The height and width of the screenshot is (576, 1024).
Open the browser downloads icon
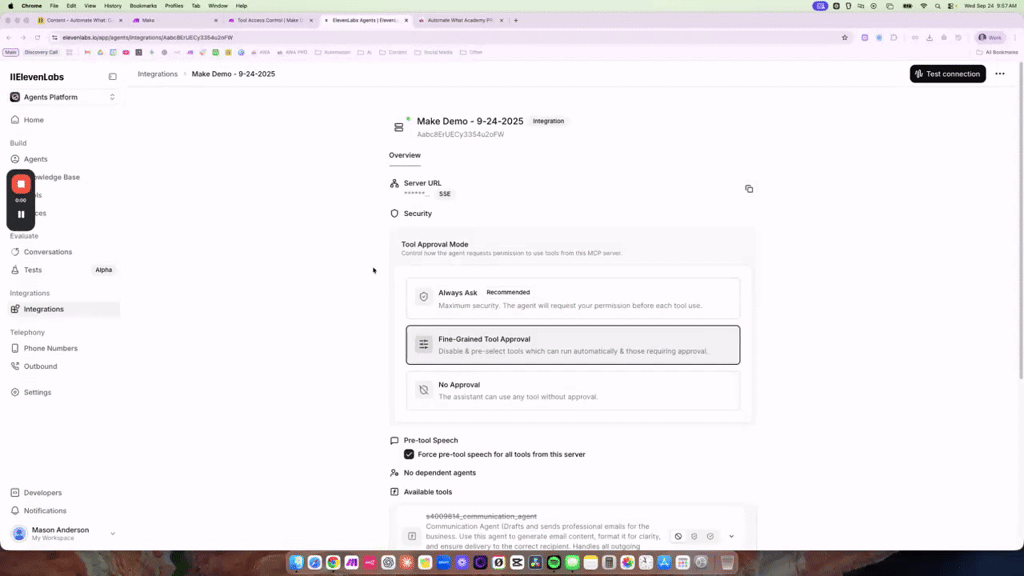(x=929, y=37)
